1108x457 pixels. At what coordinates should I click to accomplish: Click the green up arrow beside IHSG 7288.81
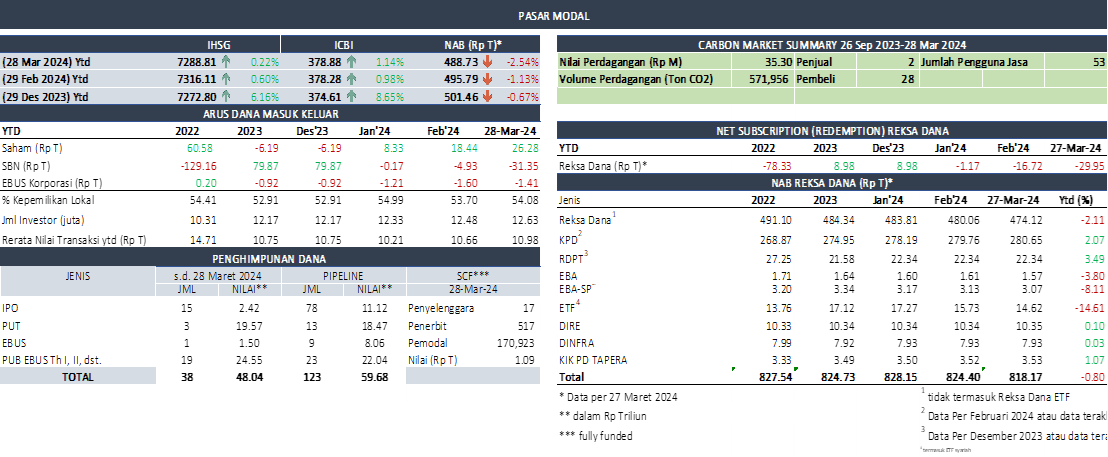(x=226, y=61)
